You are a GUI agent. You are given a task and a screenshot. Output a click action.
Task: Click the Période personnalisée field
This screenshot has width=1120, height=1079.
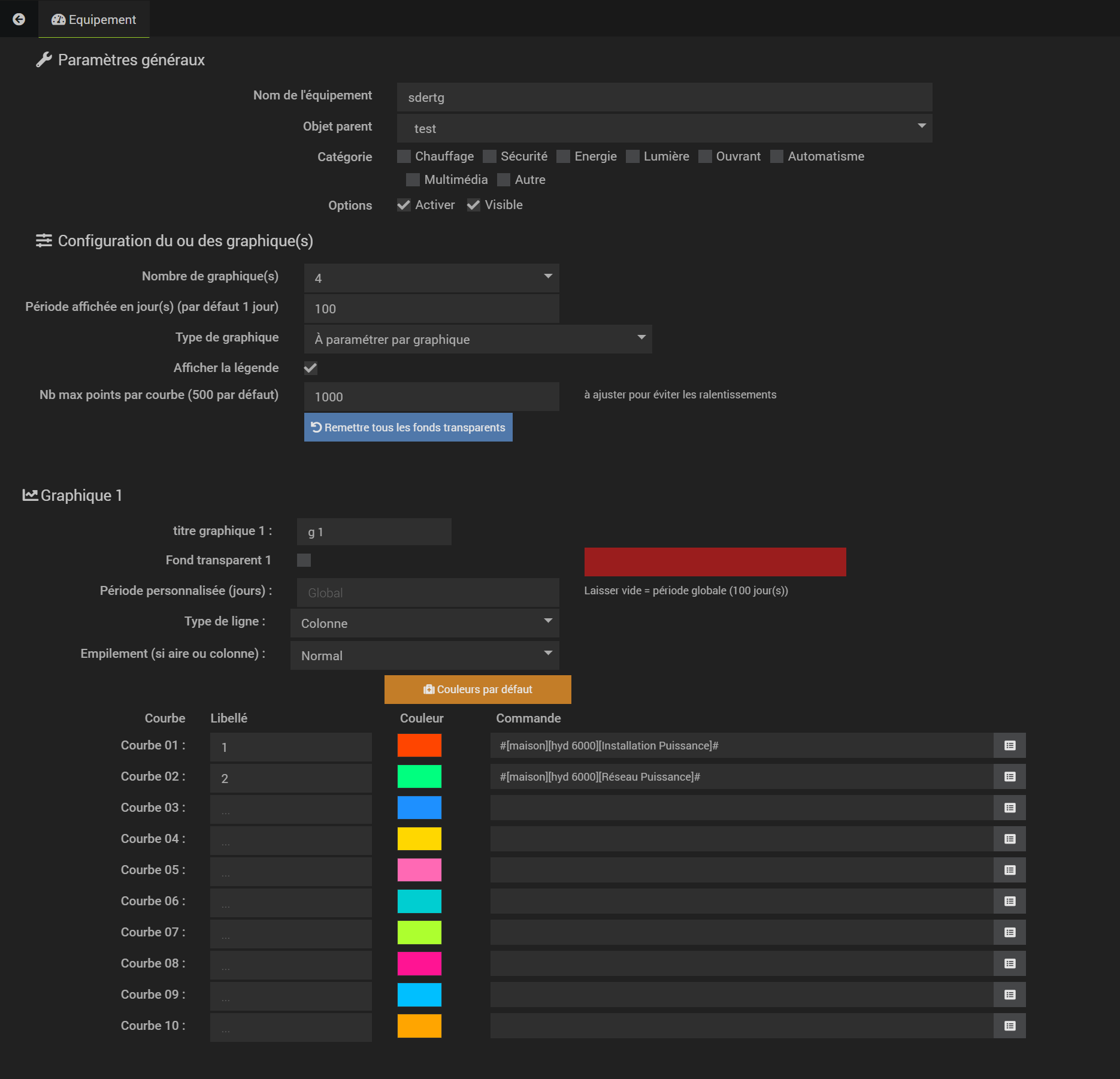tap(428, 593)
